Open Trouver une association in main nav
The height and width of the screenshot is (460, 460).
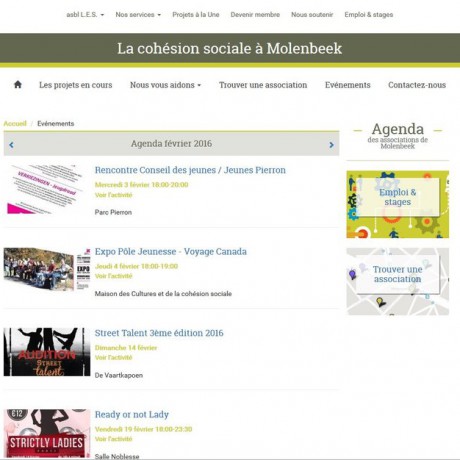coord(263,85)
